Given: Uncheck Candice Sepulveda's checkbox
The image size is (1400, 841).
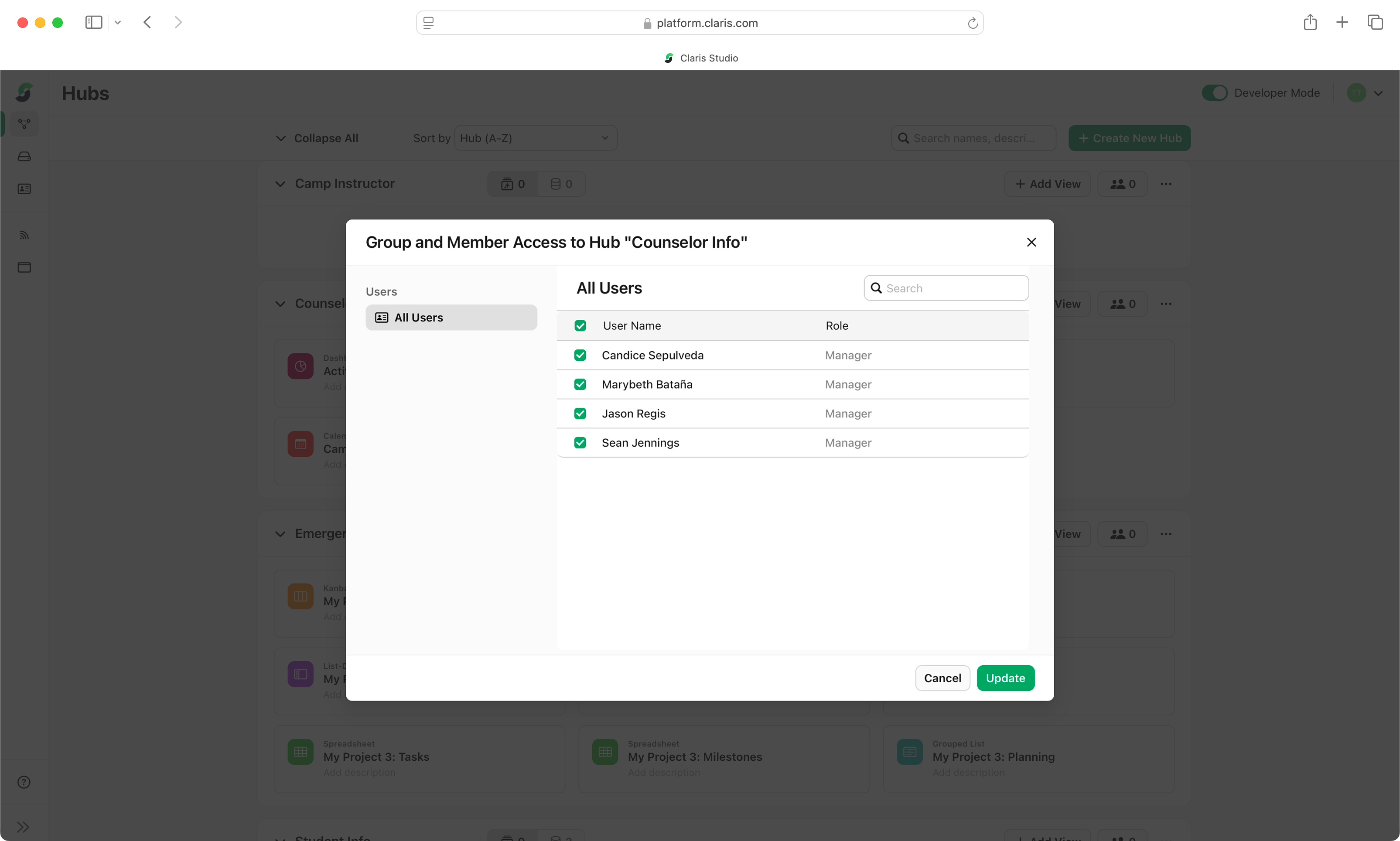Looking at the screenshot, I should tap(580, 356).
